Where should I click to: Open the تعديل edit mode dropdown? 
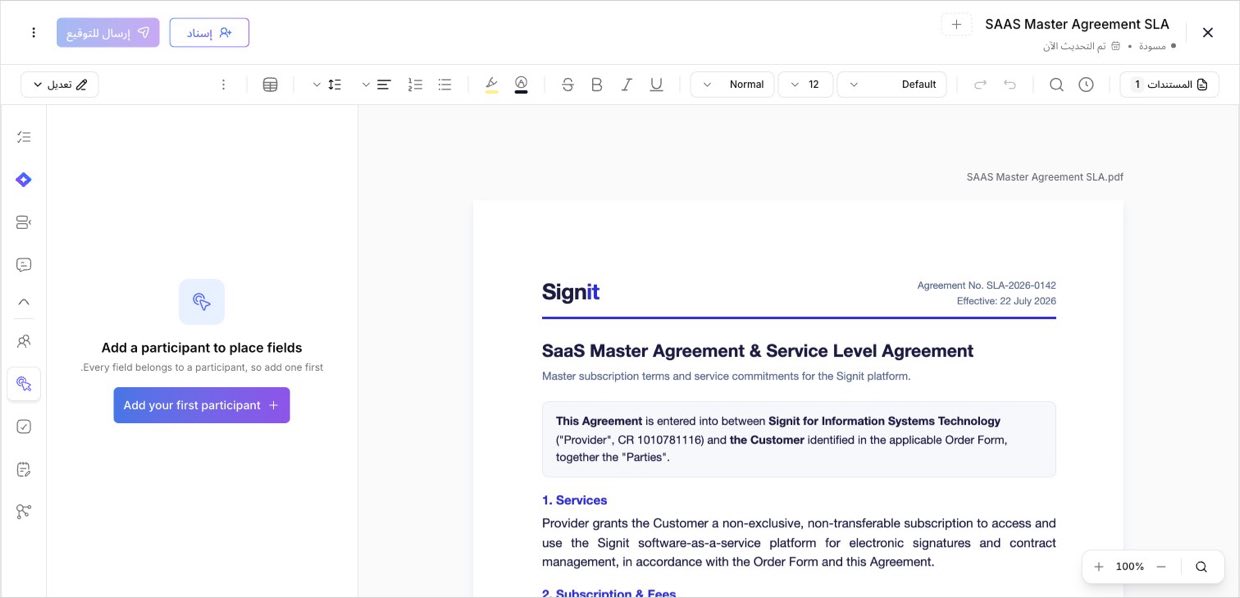[x=60, y=85]
